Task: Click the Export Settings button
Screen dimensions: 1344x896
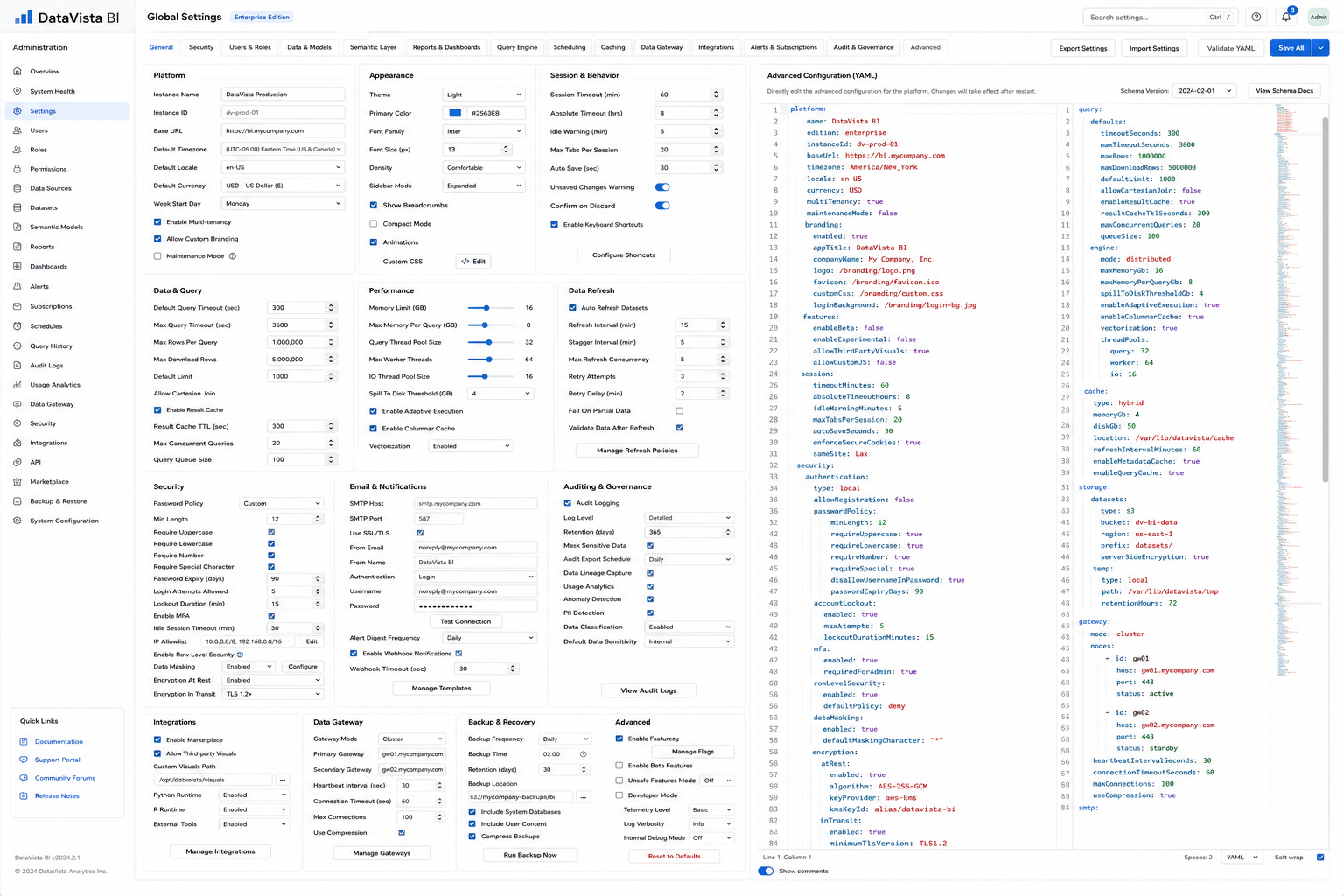Action: (1083, 48)
